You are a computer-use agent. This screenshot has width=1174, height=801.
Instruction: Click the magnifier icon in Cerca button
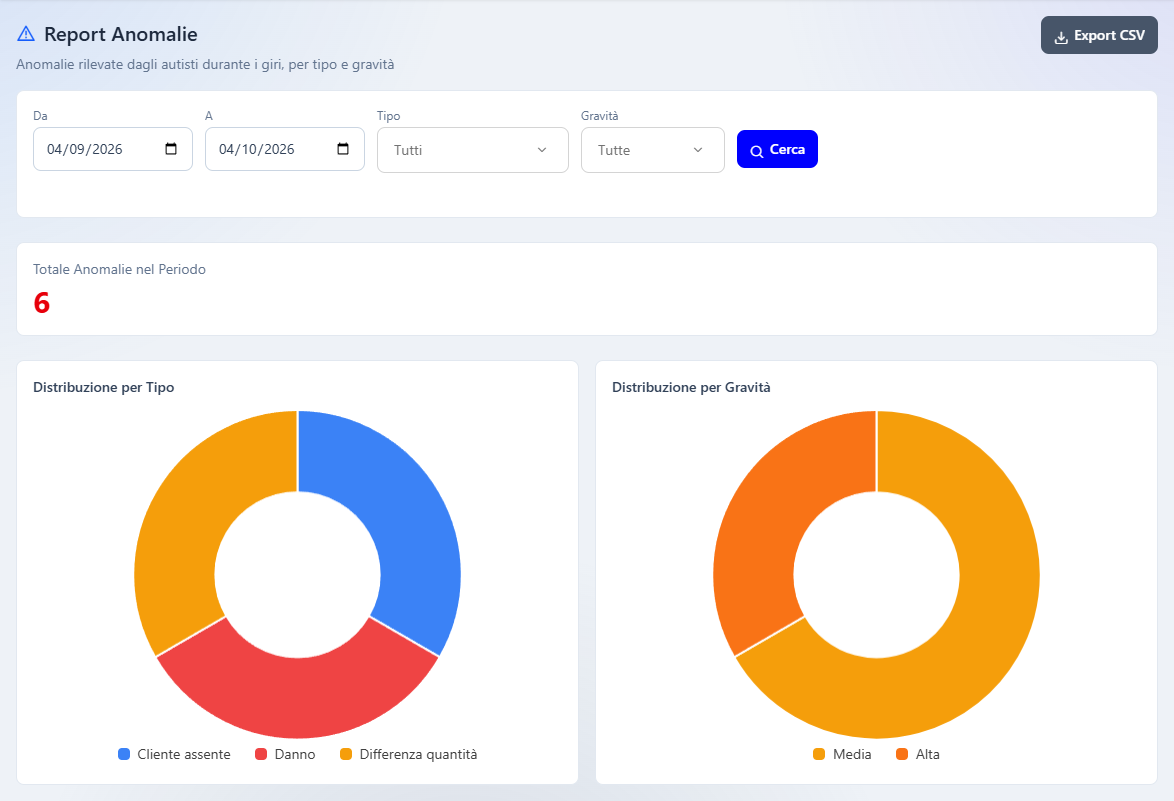[757, 150]
